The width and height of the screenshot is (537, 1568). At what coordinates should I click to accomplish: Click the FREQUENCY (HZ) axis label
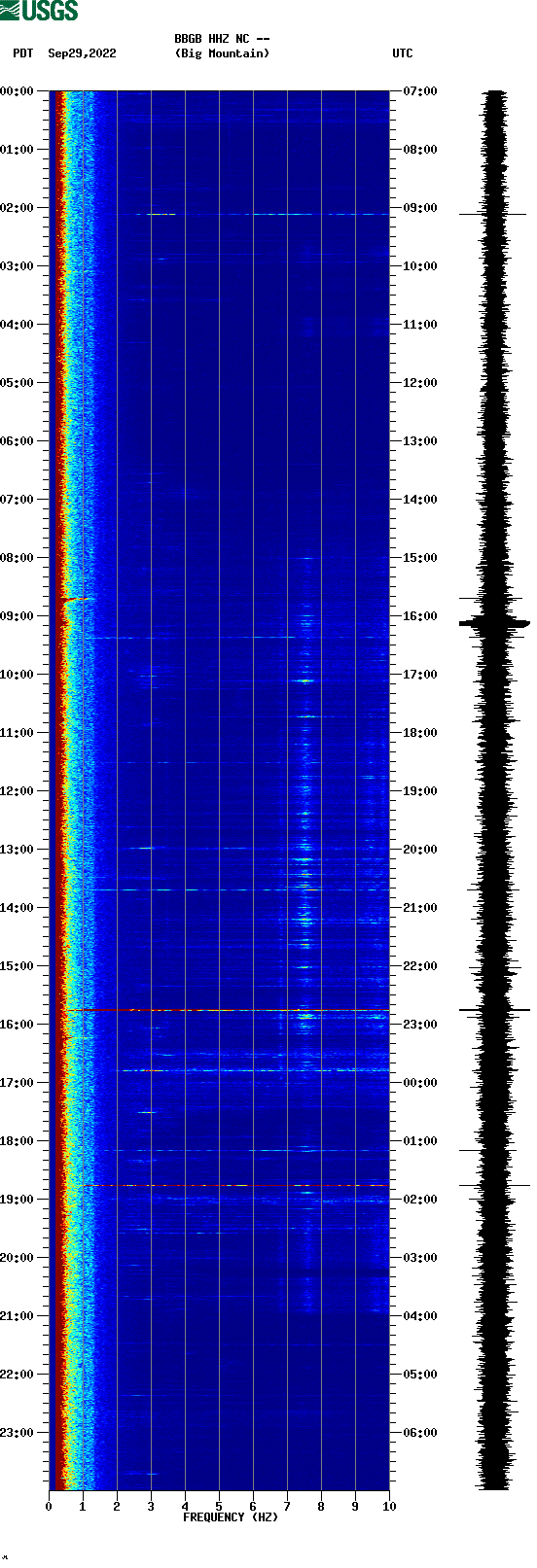tap(231, 1517)
